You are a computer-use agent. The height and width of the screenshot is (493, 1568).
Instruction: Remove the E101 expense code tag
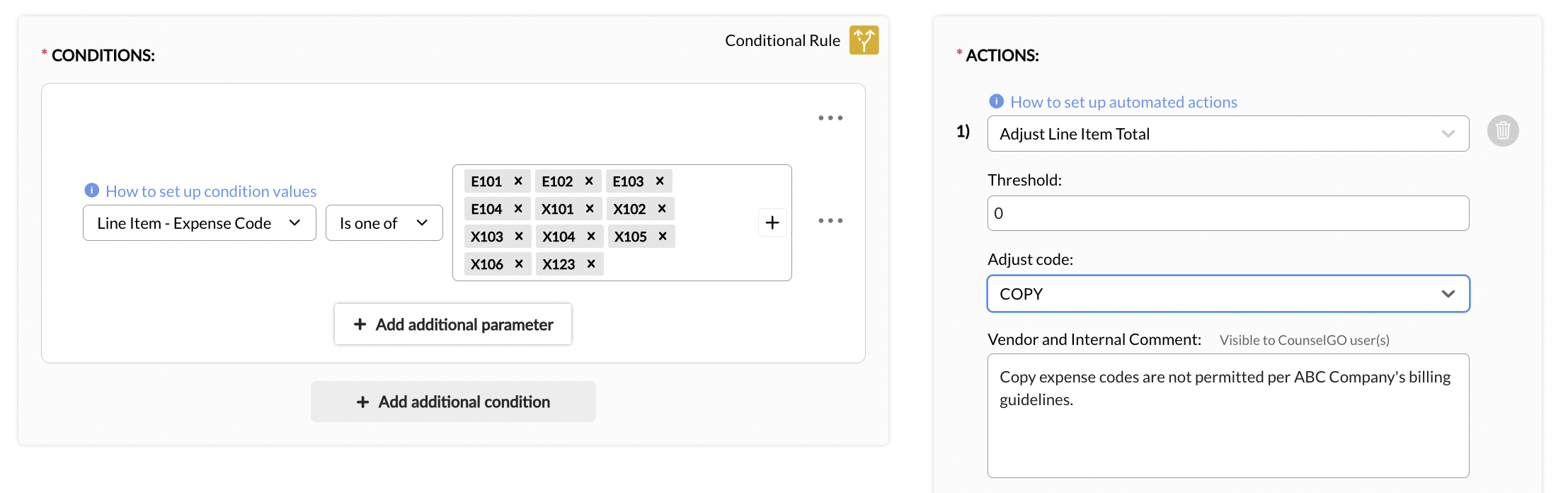click(x=518, y=181)
